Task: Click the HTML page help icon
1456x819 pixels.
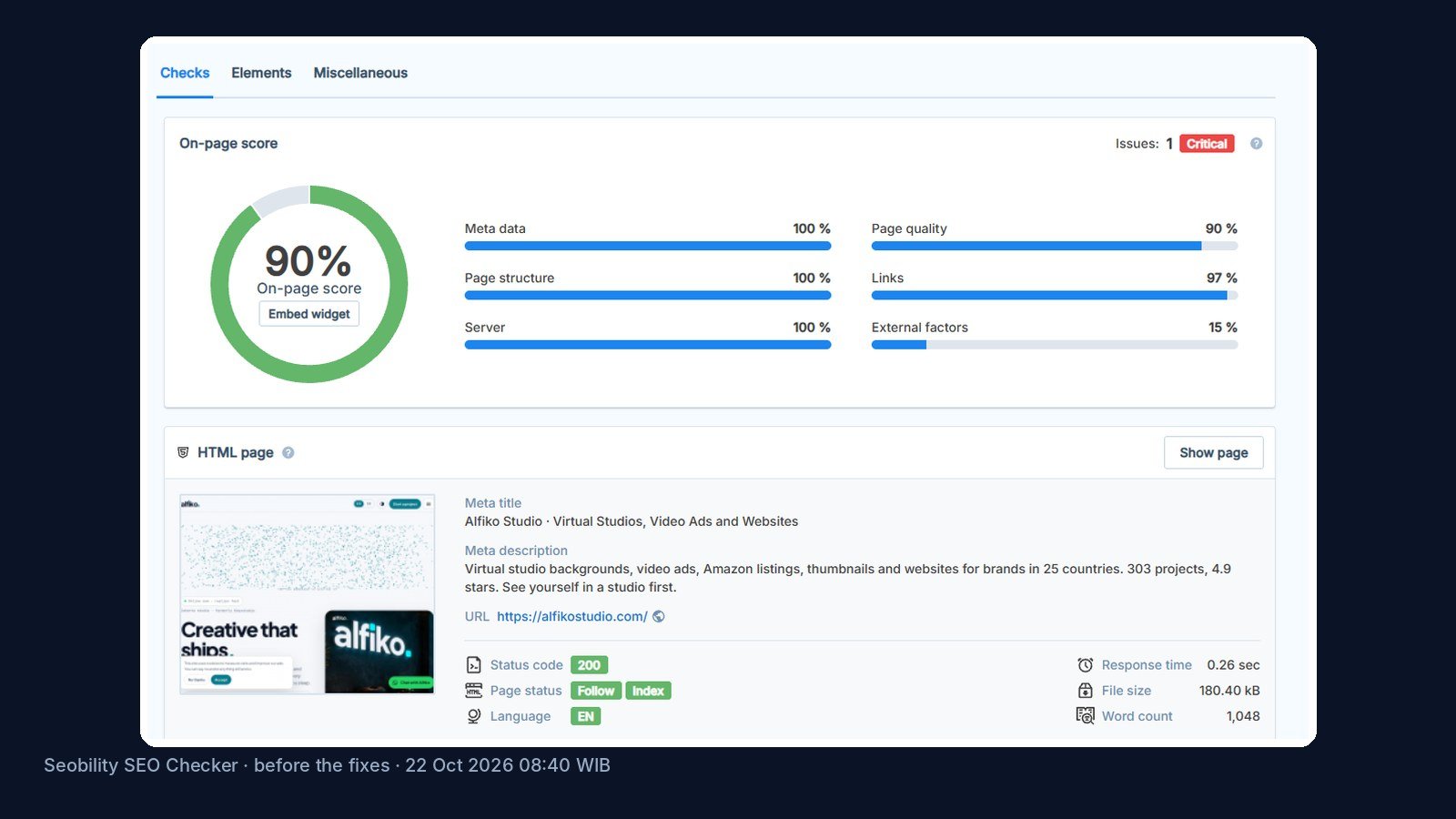Action: [x=288, y=452]
